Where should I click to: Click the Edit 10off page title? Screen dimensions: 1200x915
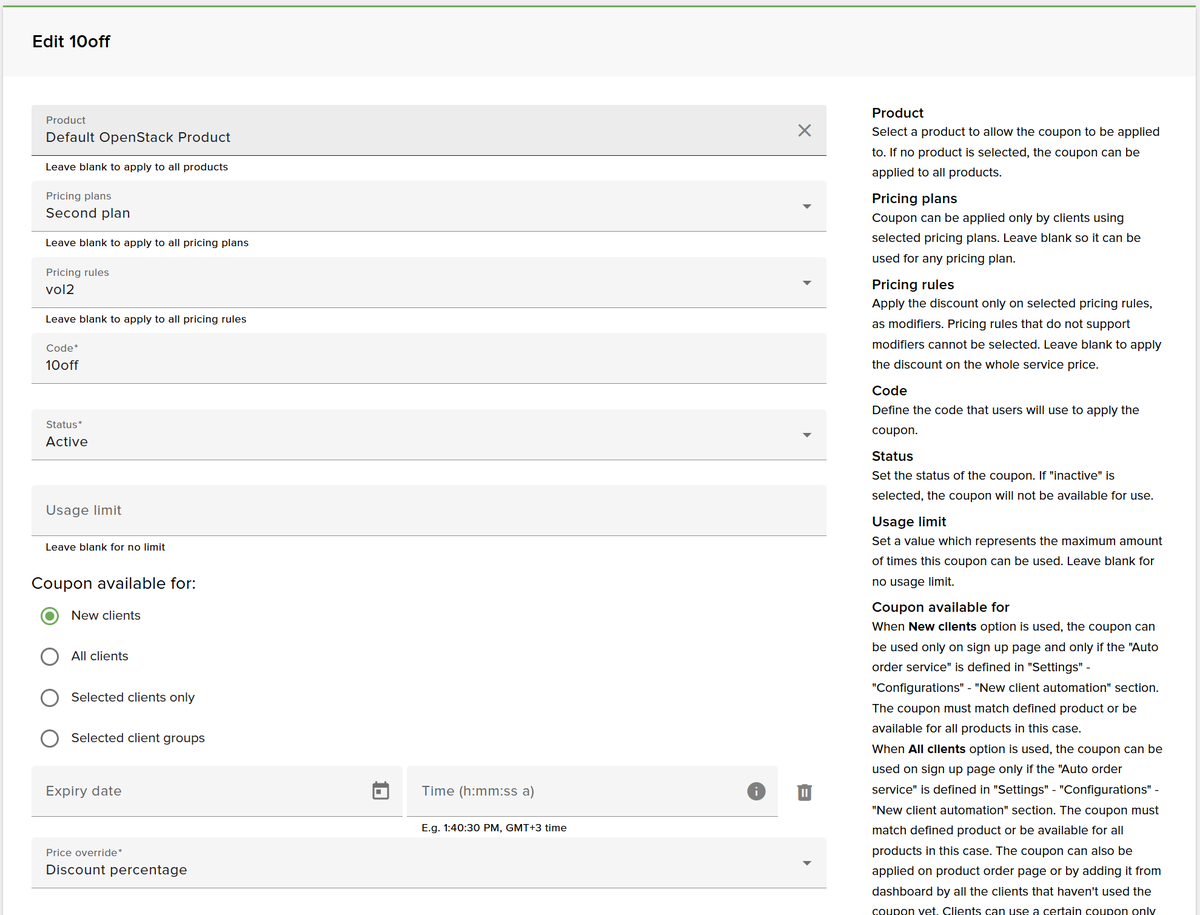pyautogui.click(x=71, y=41)
